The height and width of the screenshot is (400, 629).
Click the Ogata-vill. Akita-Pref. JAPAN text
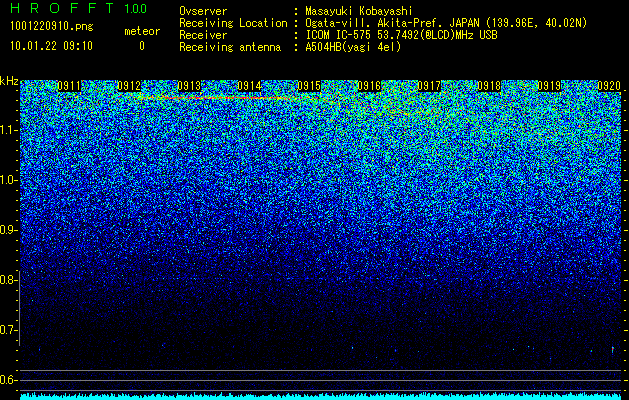point(446,23)
